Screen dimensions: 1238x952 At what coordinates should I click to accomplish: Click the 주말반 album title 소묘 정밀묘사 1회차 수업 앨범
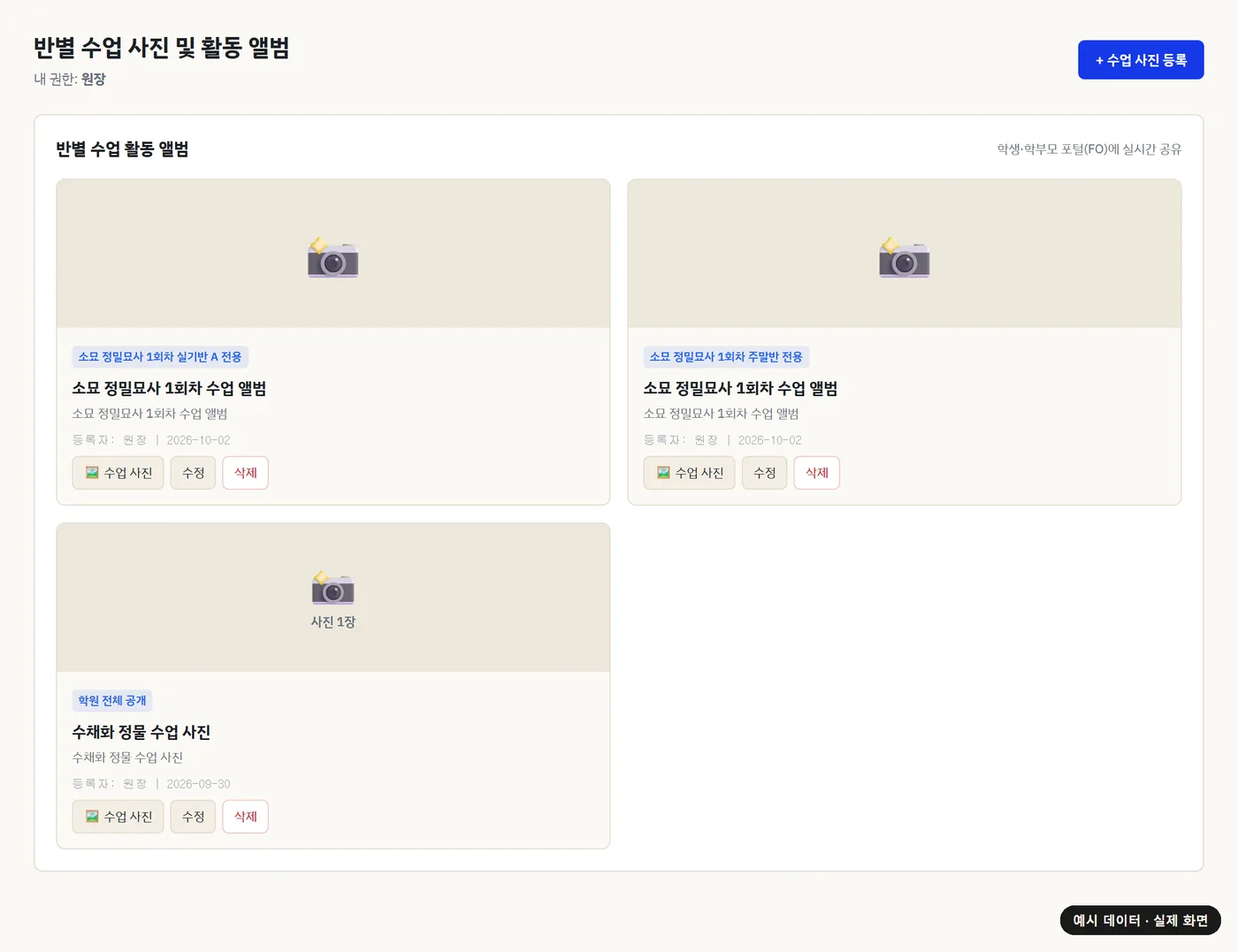click(x=740, y=389)
